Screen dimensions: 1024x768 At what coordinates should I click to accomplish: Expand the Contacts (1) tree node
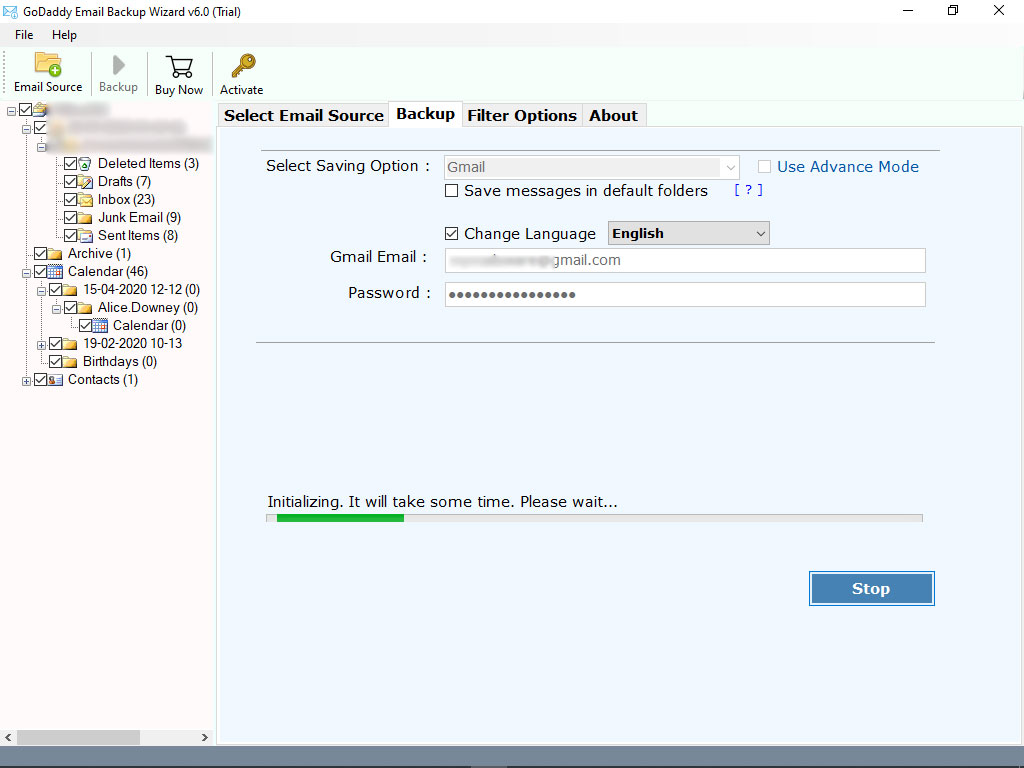point(26,381)
